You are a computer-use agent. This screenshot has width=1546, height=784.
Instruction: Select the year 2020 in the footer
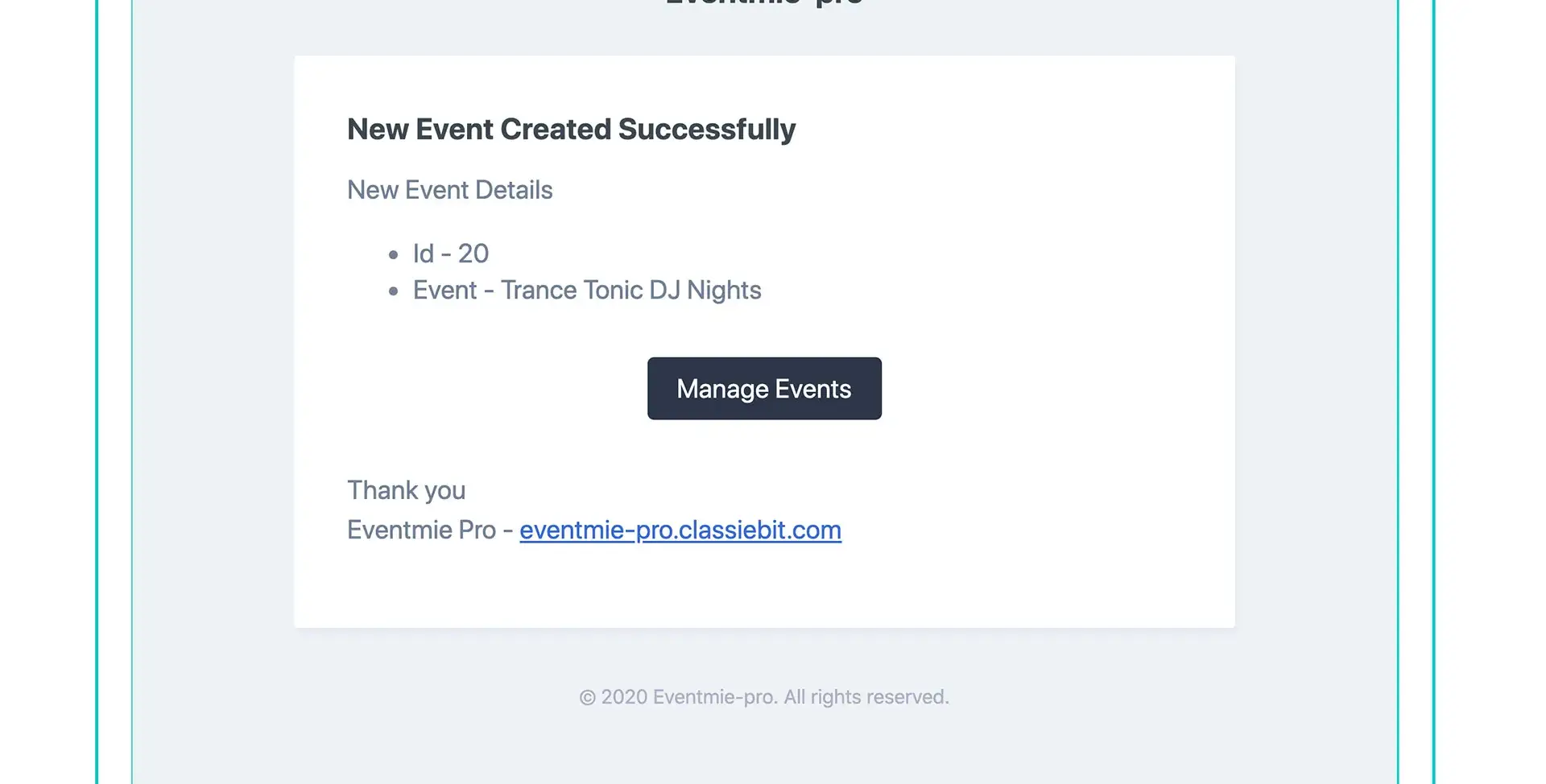coord(622,696)
